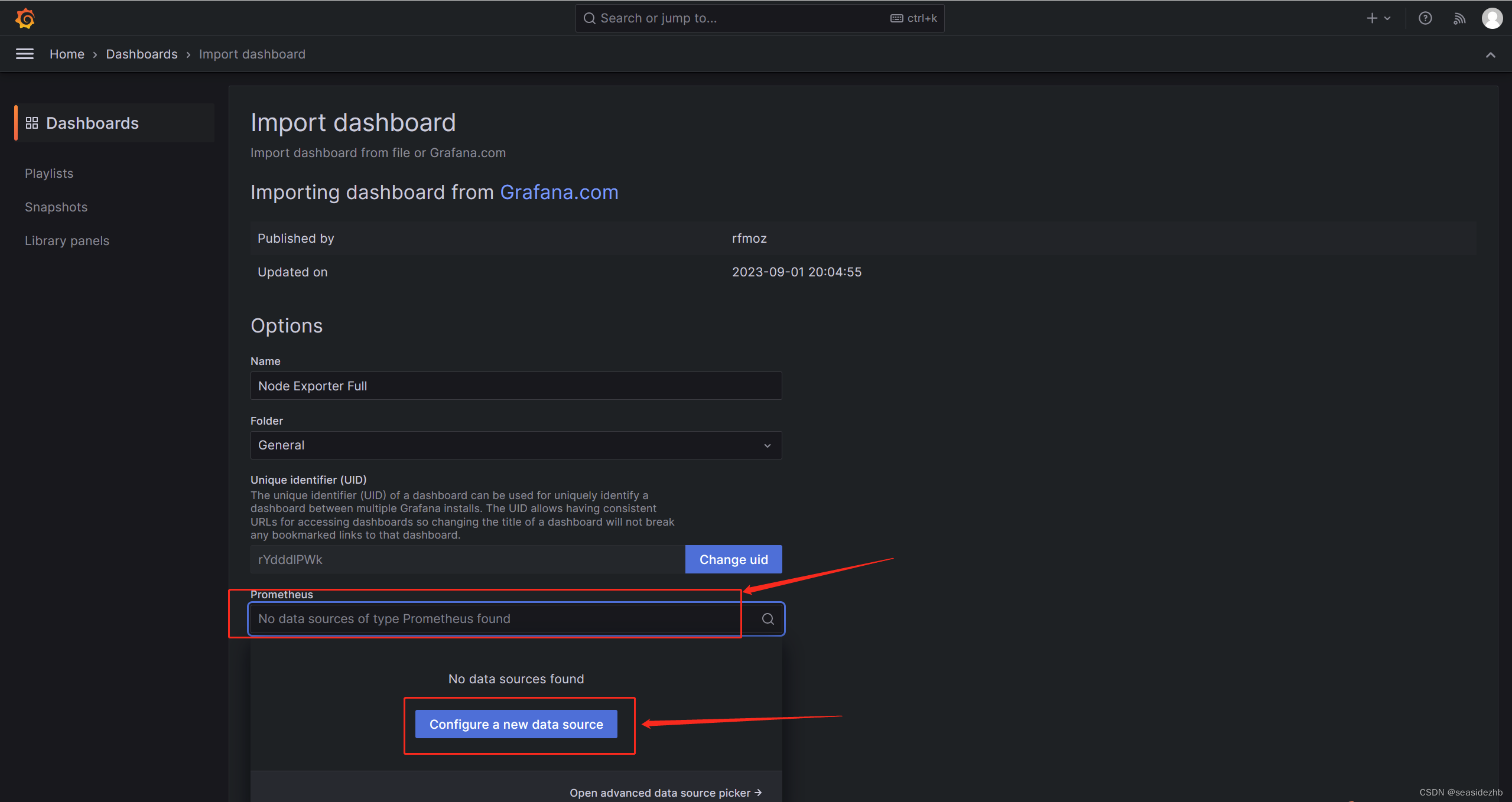
Task: Click the Grafana logo icon
Action: click(25, 18)
